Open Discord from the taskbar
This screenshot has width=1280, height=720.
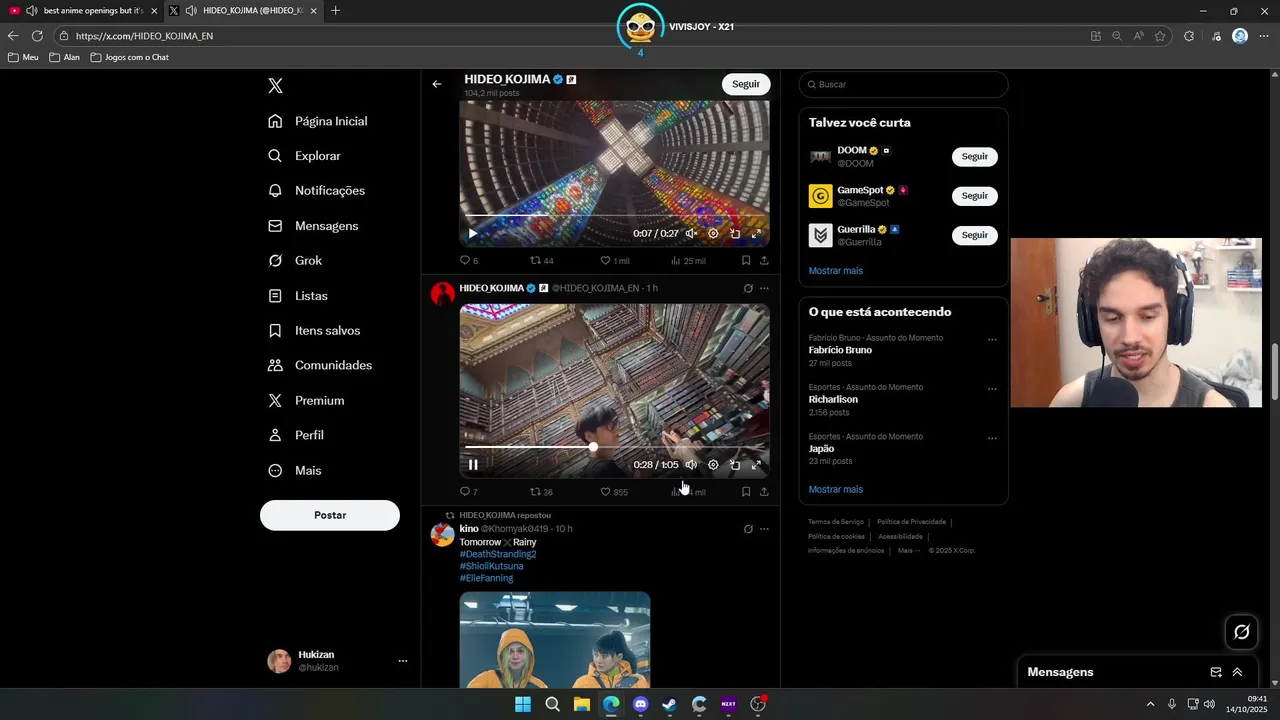640,704
